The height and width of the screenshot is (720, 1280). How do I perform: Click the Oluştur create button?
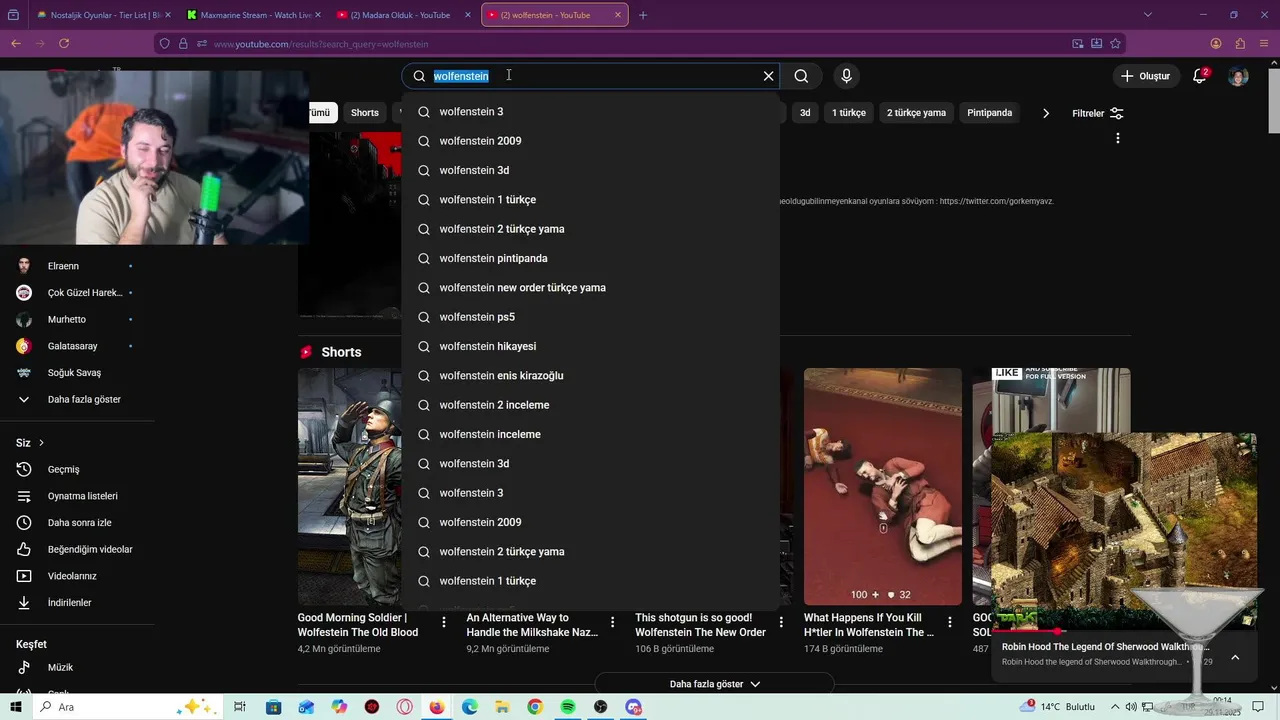1146,76
